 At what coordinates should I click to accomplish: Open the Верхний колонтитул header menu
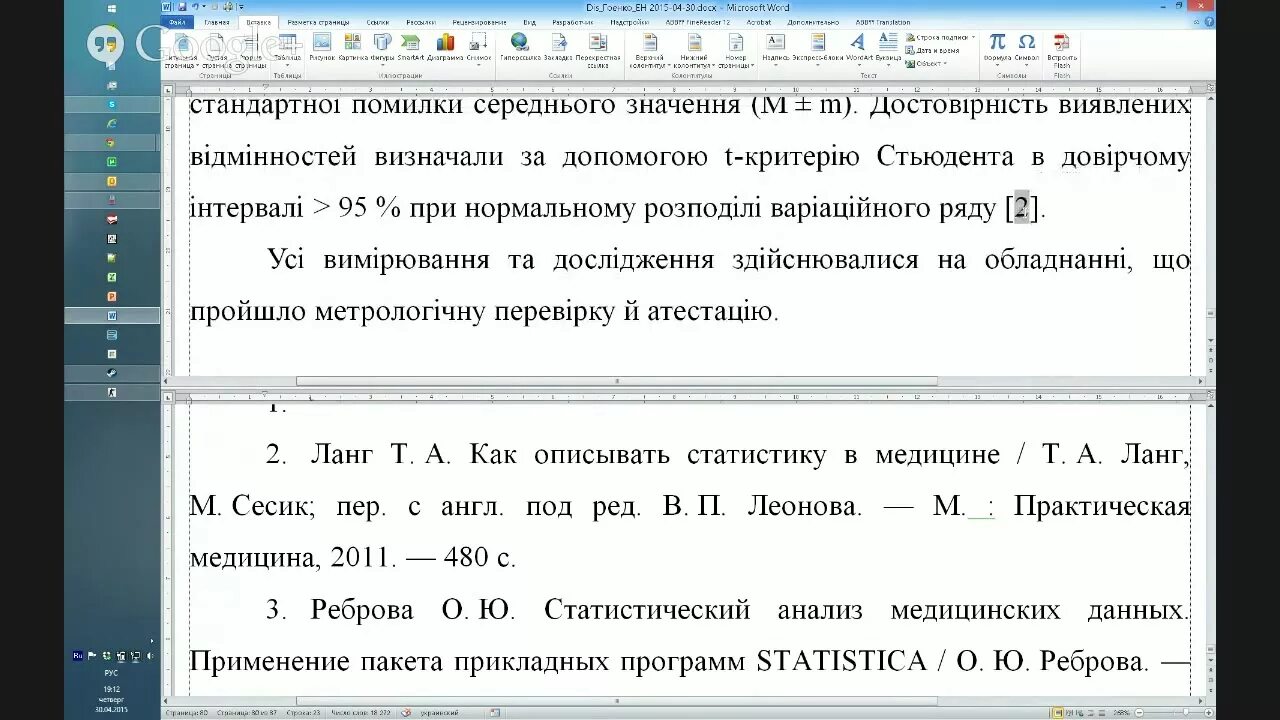(649, 50)
